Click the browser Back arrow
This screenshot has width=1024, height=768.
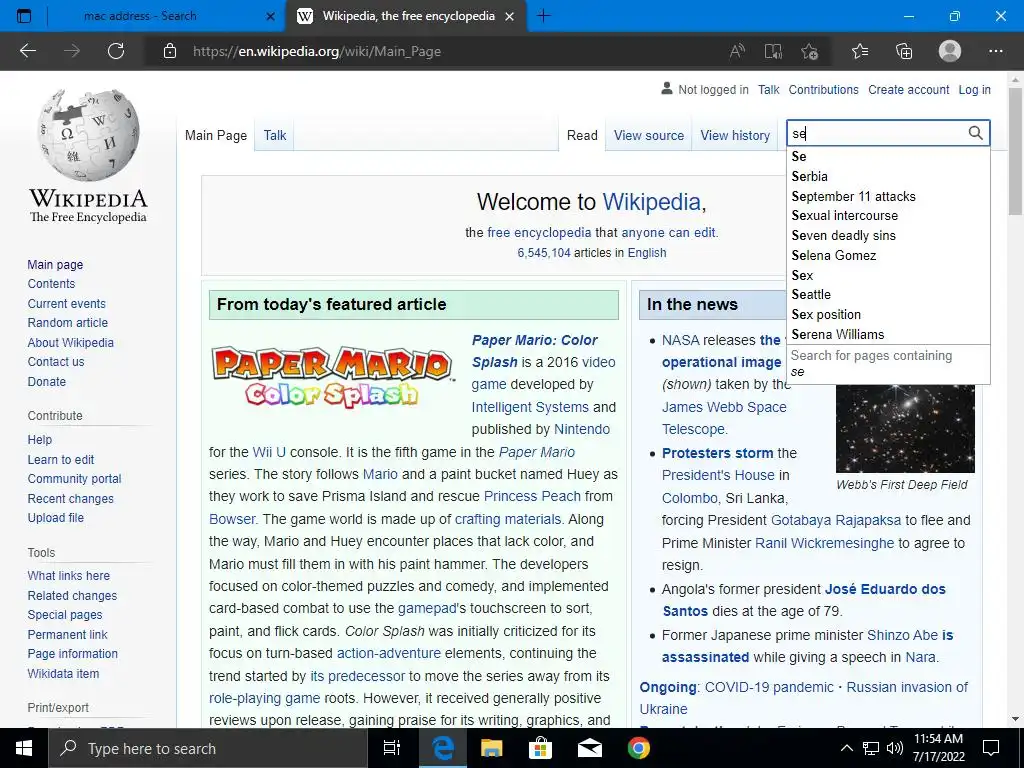pos(27,51)
